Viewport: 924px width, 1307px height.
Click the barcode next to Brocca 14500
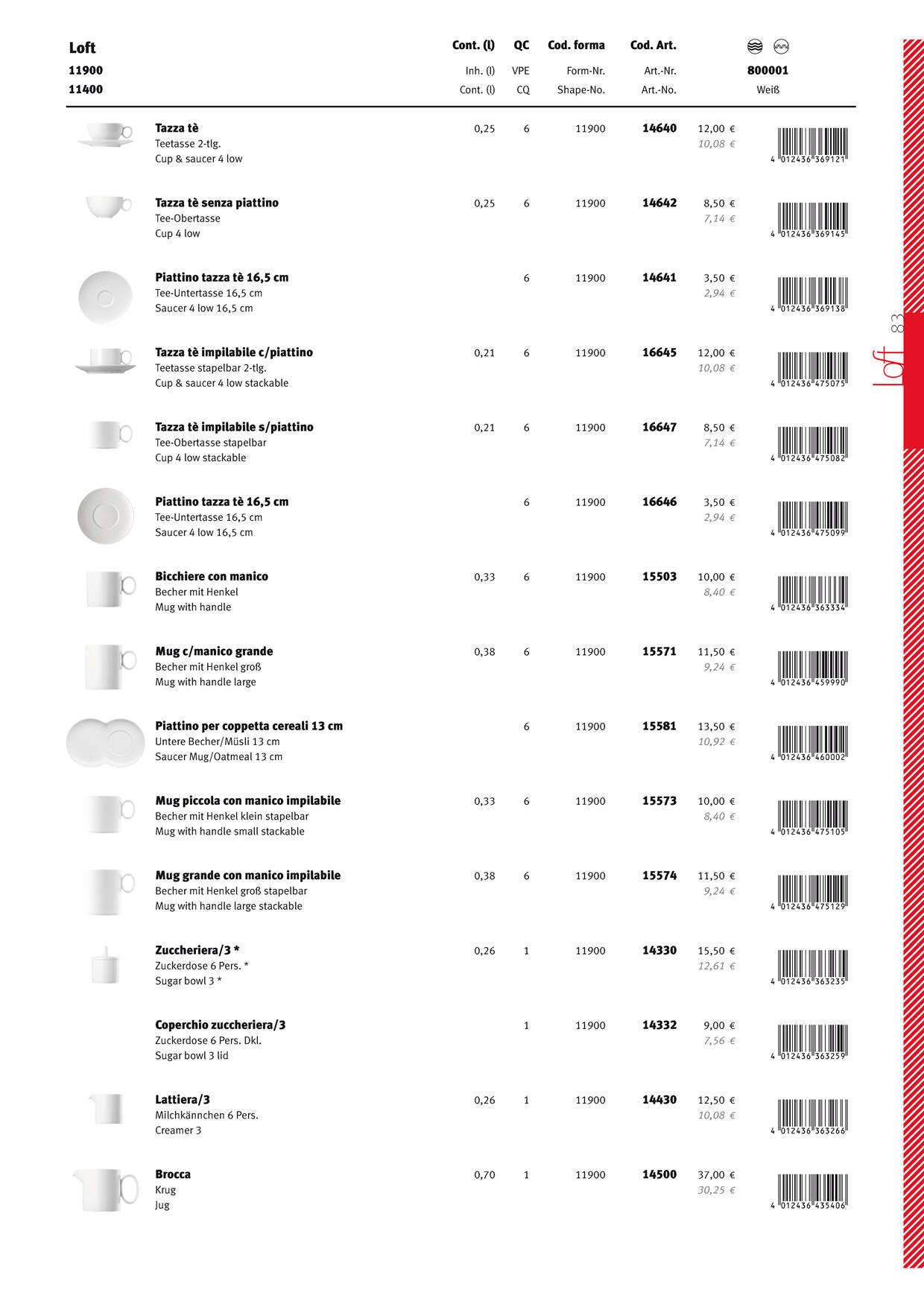pyautogui.click(x=811, y=1191)
